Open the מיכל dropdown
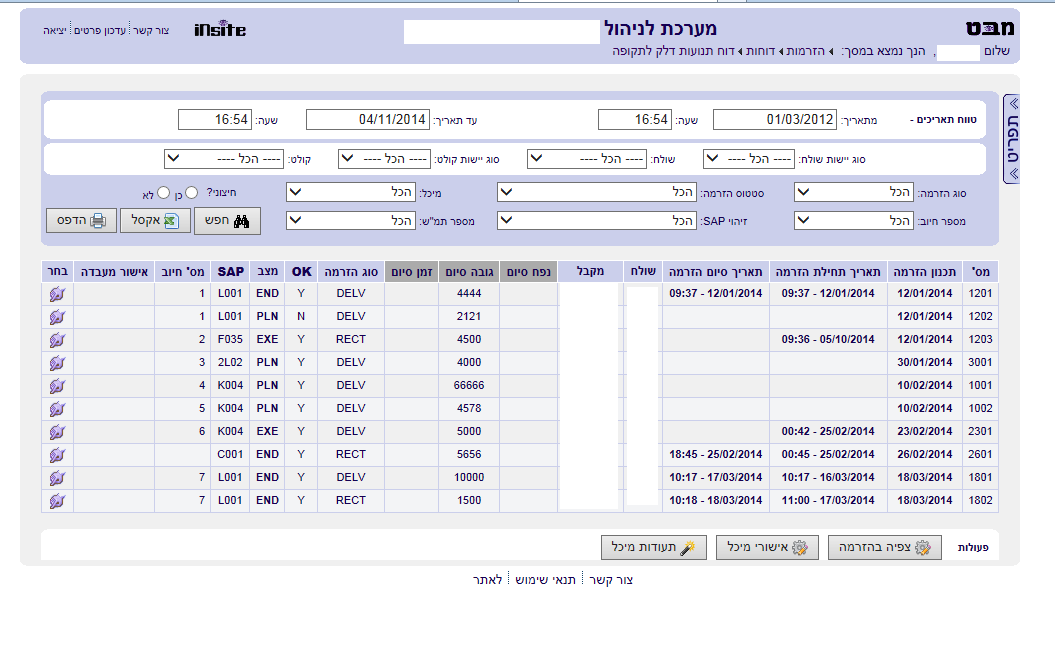 coord(351,192)
